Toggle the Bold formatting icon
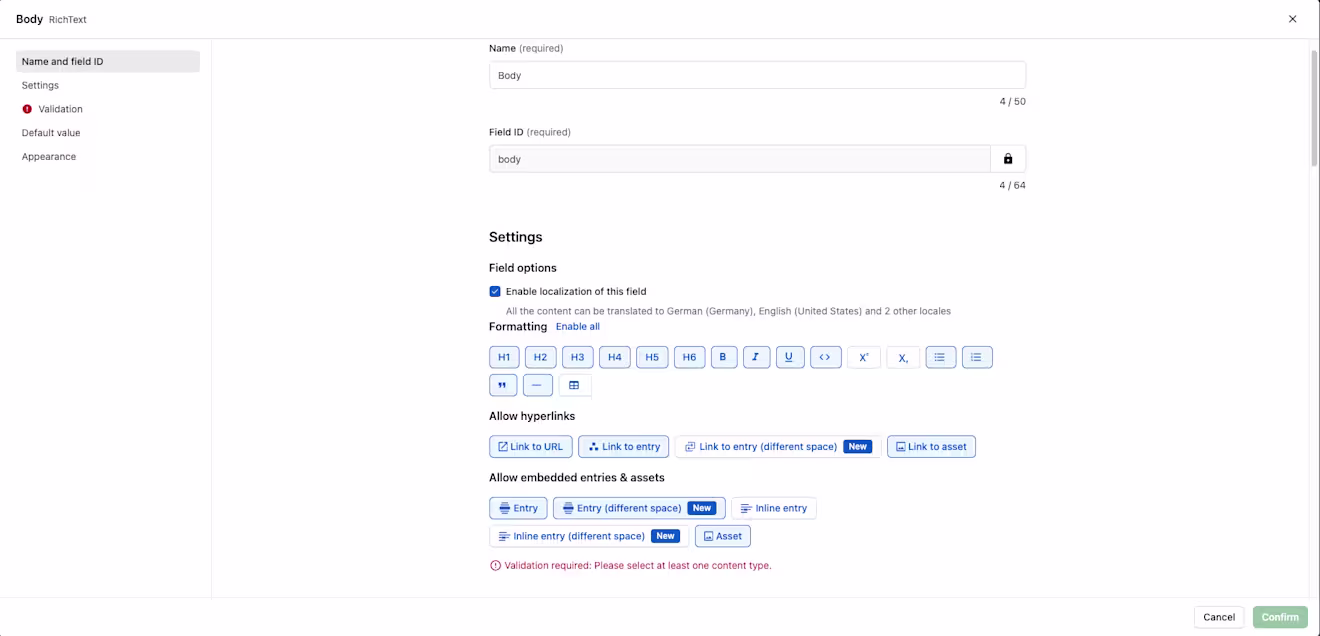Viewport: 1320px width, 636px height. point(724,357)
